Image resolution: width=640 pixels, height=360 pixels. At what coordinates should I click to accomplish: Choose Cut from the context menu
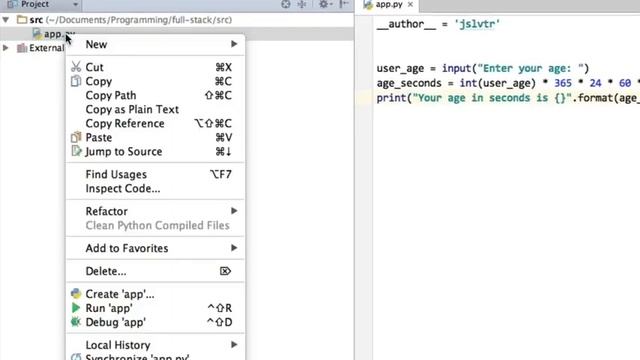tap(155, 67)
